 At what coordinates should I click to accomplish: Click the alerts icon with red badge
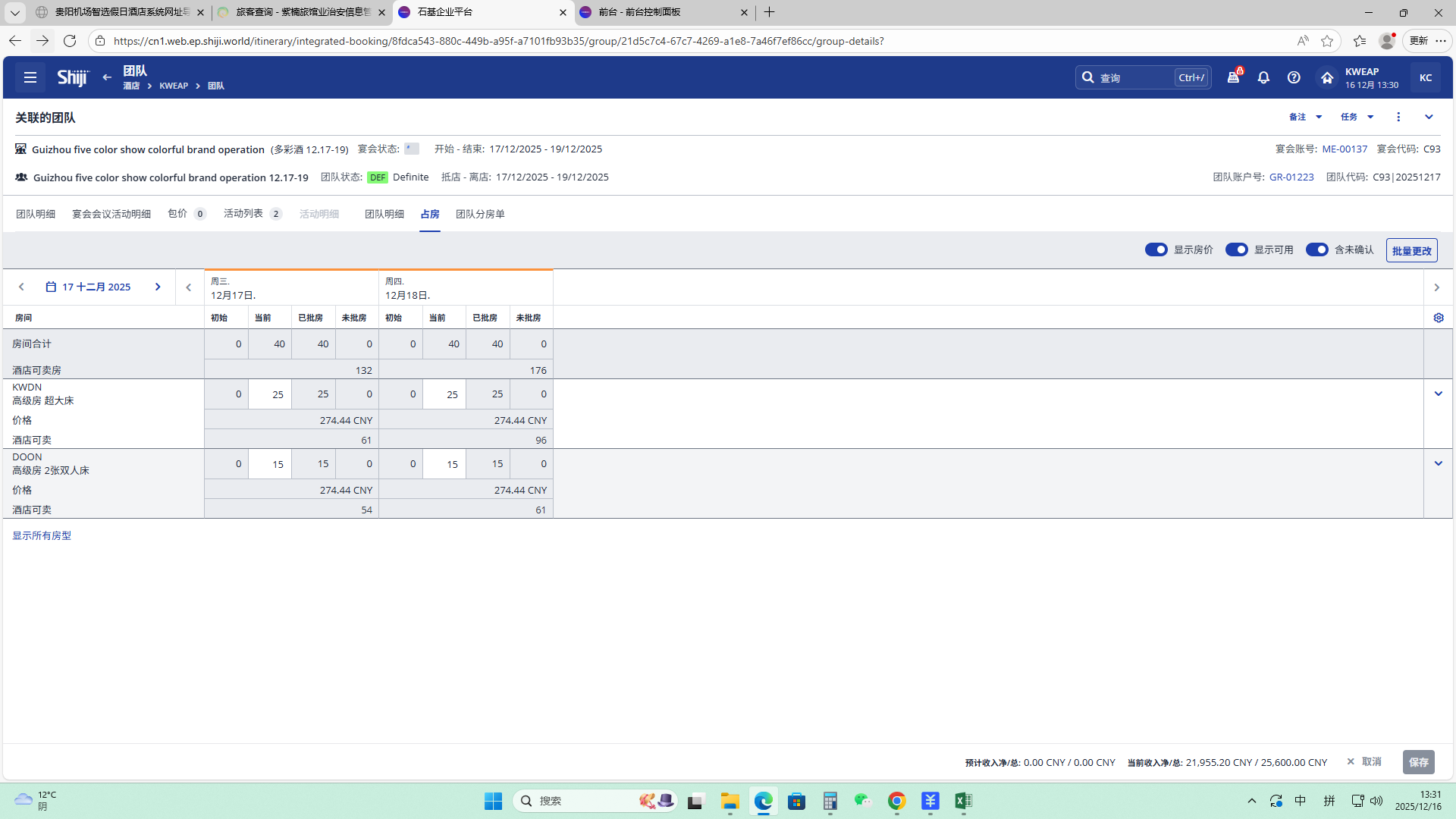1233,77
